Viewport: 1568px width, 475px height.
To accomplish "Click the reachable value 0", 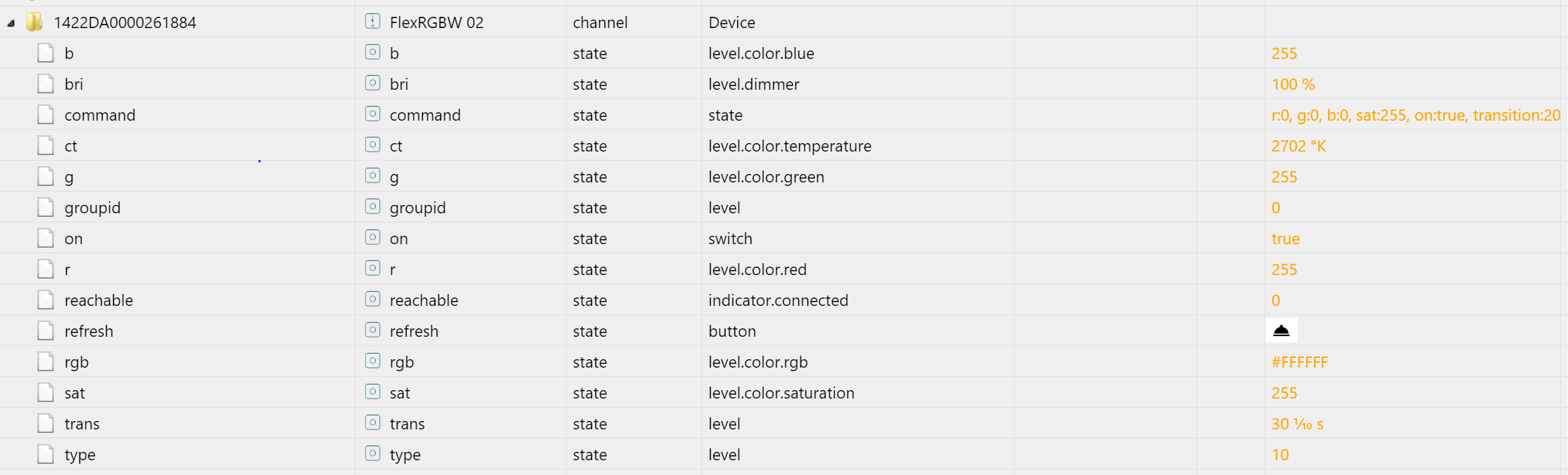I will (1276, 300).
